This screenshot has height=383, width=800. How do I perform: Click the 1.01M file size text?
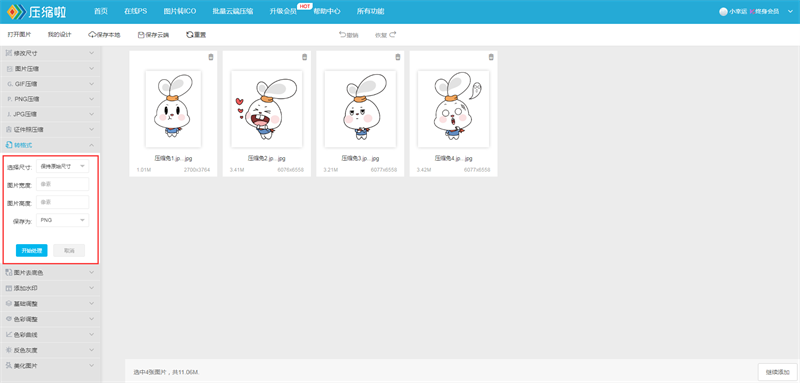click(143, 169)
